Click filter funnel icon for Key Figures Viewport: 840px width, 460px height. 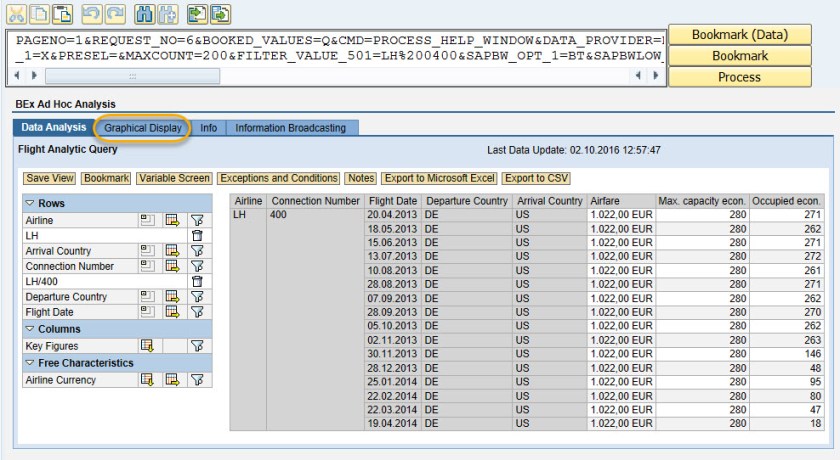[x=197, y=346]
